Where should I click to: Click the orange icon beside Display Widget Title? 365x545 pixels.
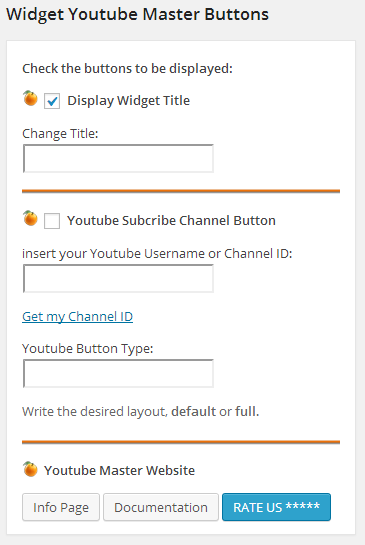pos(30,98)
